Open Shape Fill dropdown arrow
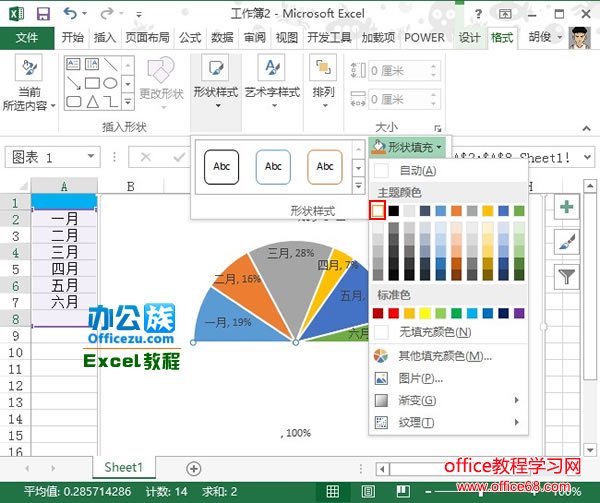Image resolution: width=600 pixels, height=503 pixels. pos(439,147)
